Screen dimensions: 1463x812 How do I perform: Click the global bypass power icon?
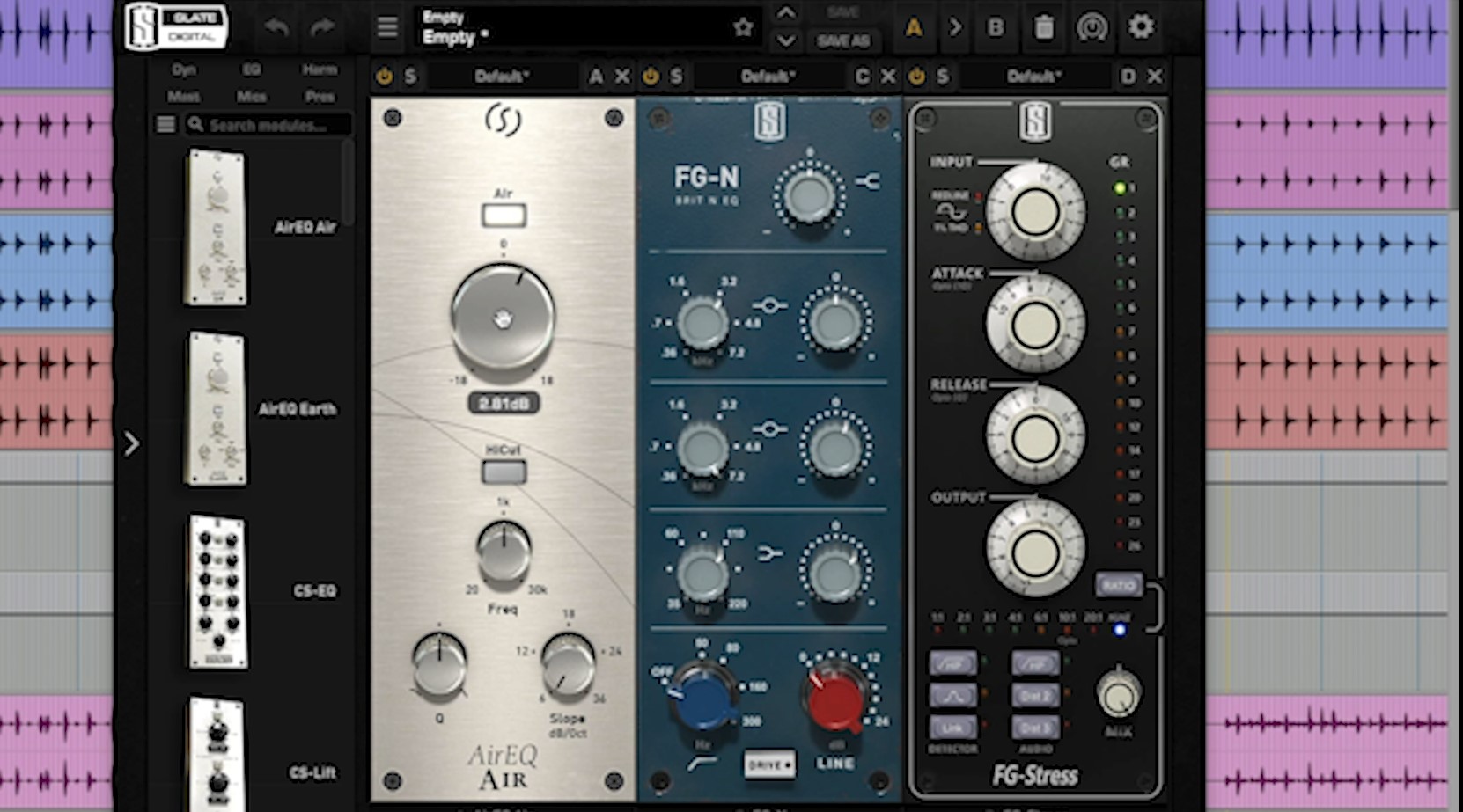click(1092, 27)
